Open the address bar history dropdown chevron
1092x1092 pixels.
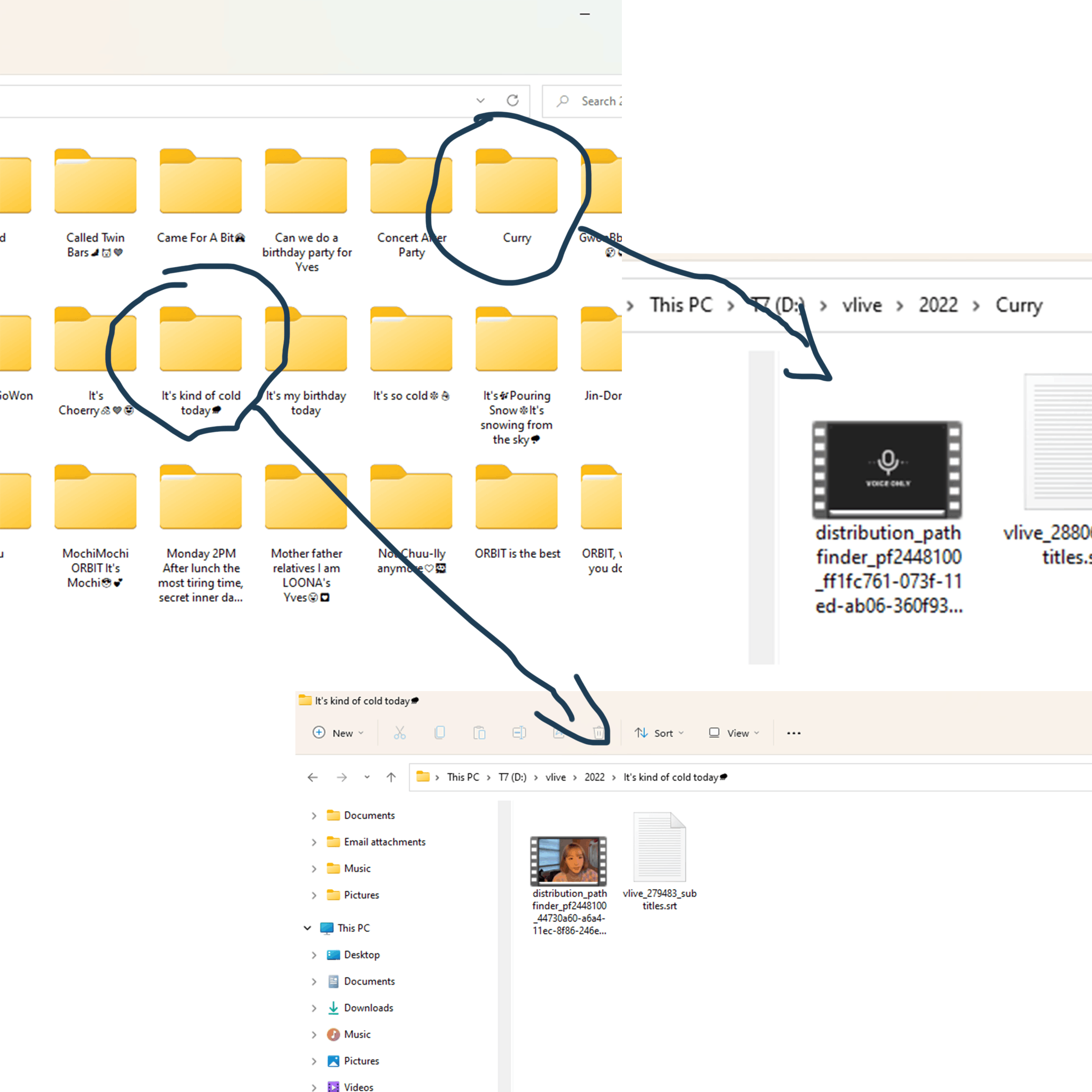click(480, 100)
